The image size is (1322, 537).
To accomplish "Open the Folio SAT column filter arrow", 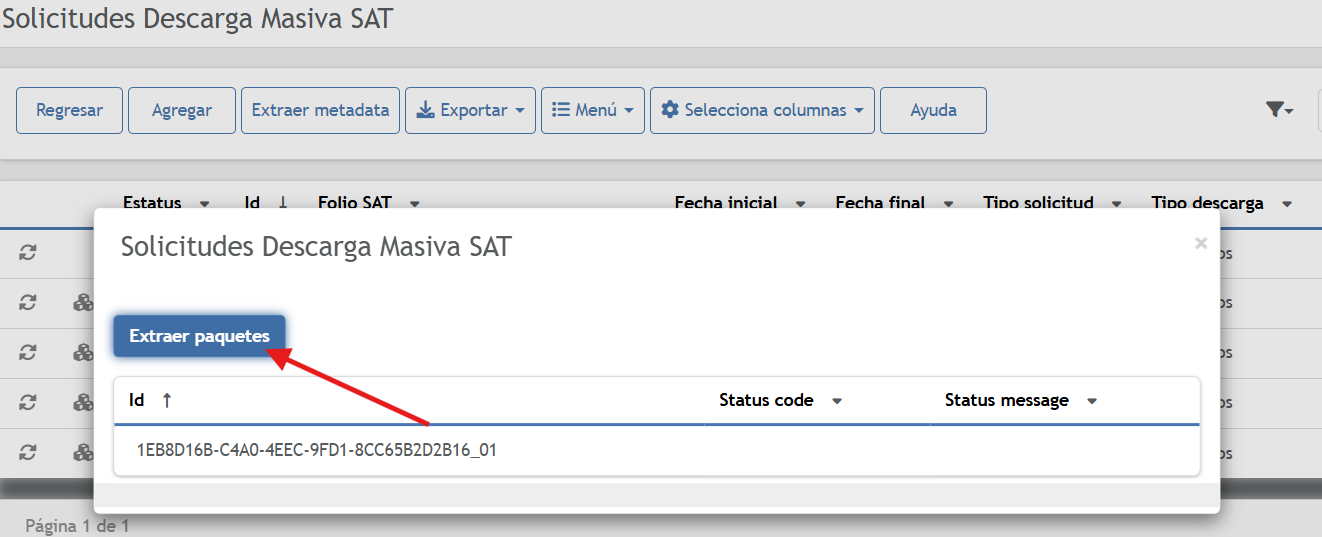I will 414,203.
